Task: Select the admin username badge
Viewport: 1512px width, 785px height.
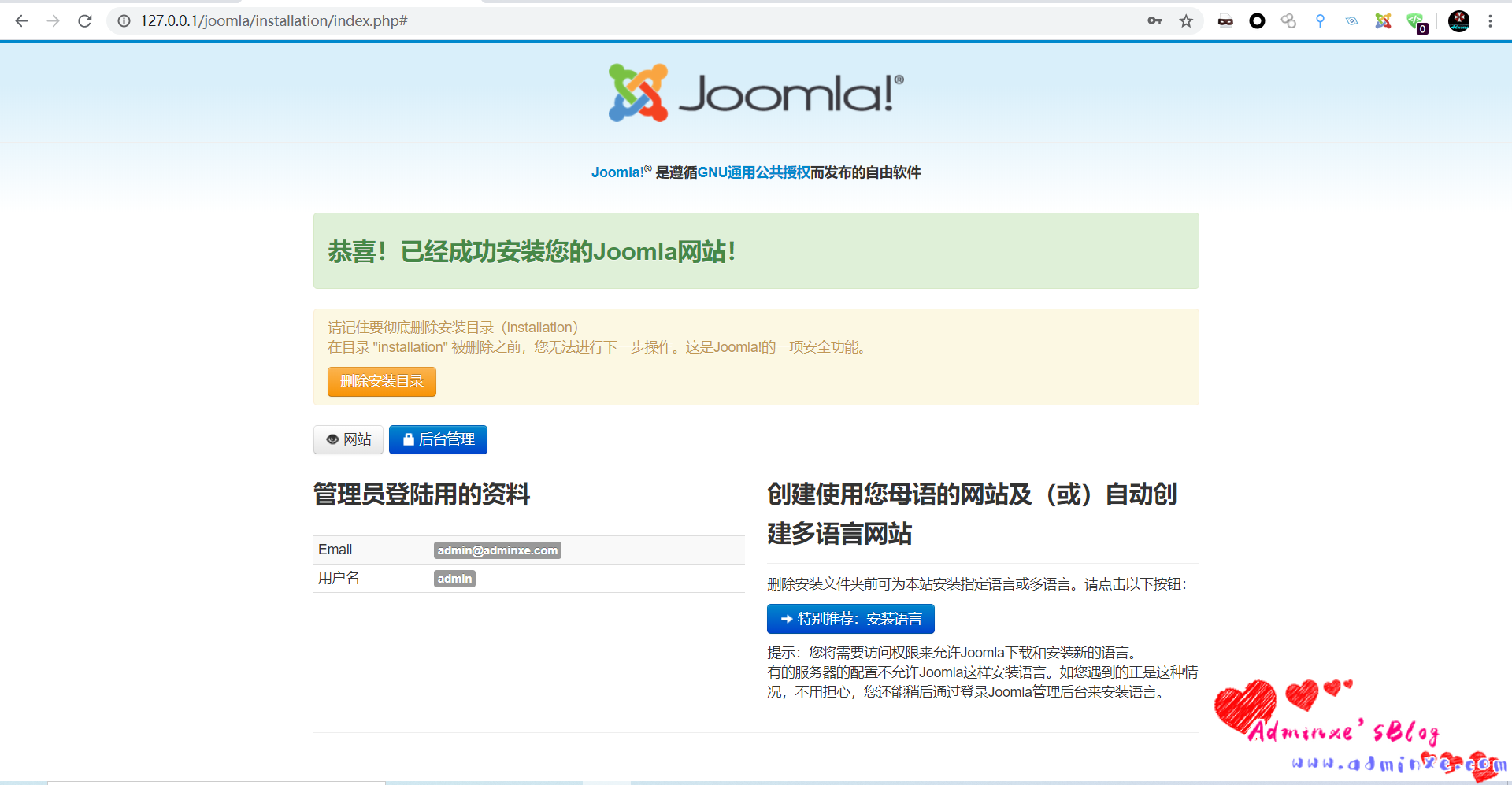Action: click(454, 579)
